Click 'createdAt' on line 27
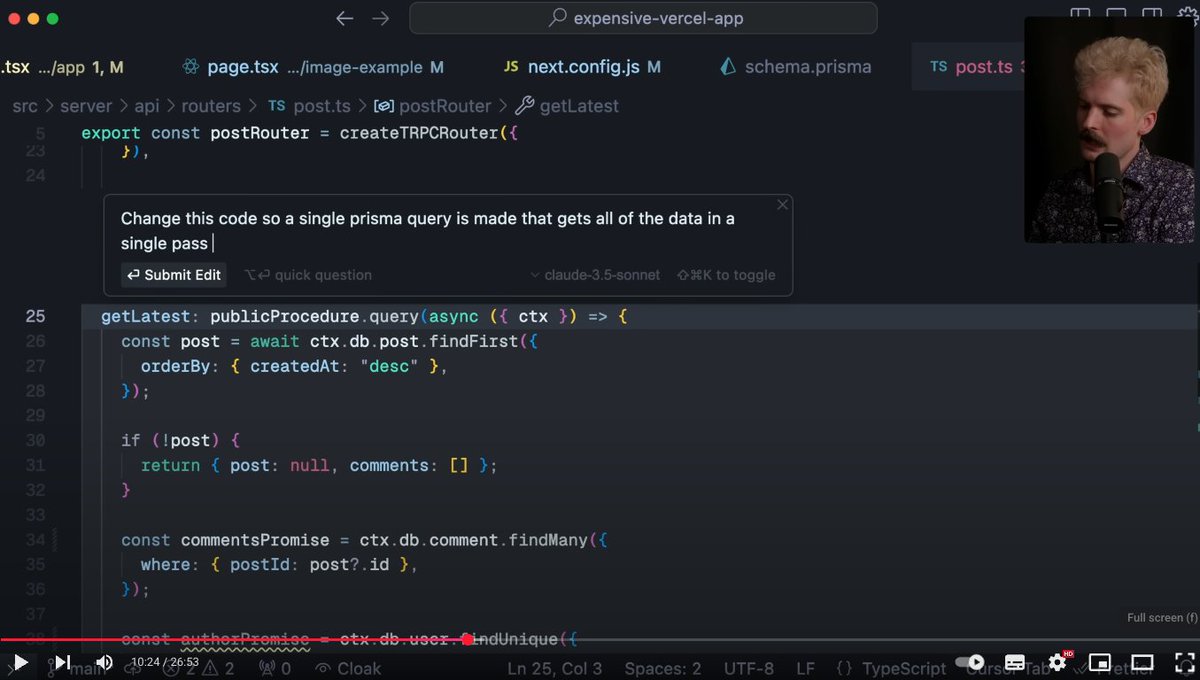Screen dimensions: 1200x680 click(x=293, y=366)
